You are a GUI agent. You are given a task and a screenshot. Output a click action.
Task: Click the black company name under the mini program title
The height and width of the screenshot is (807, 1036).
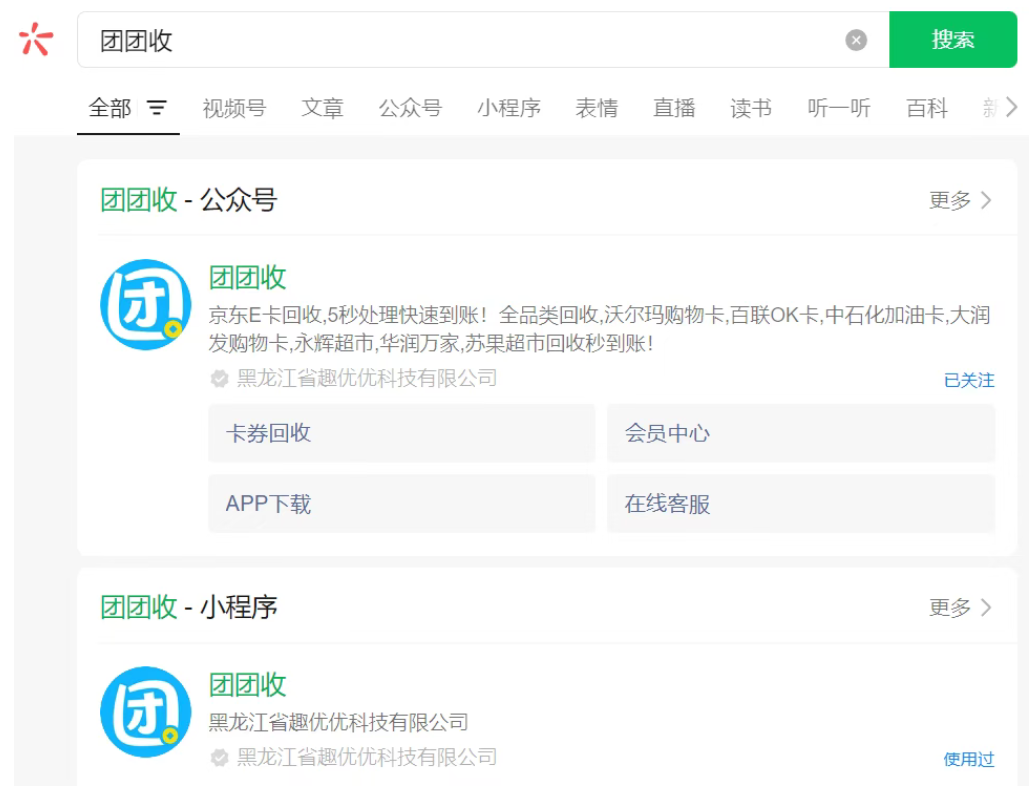[x=338, y=722]
